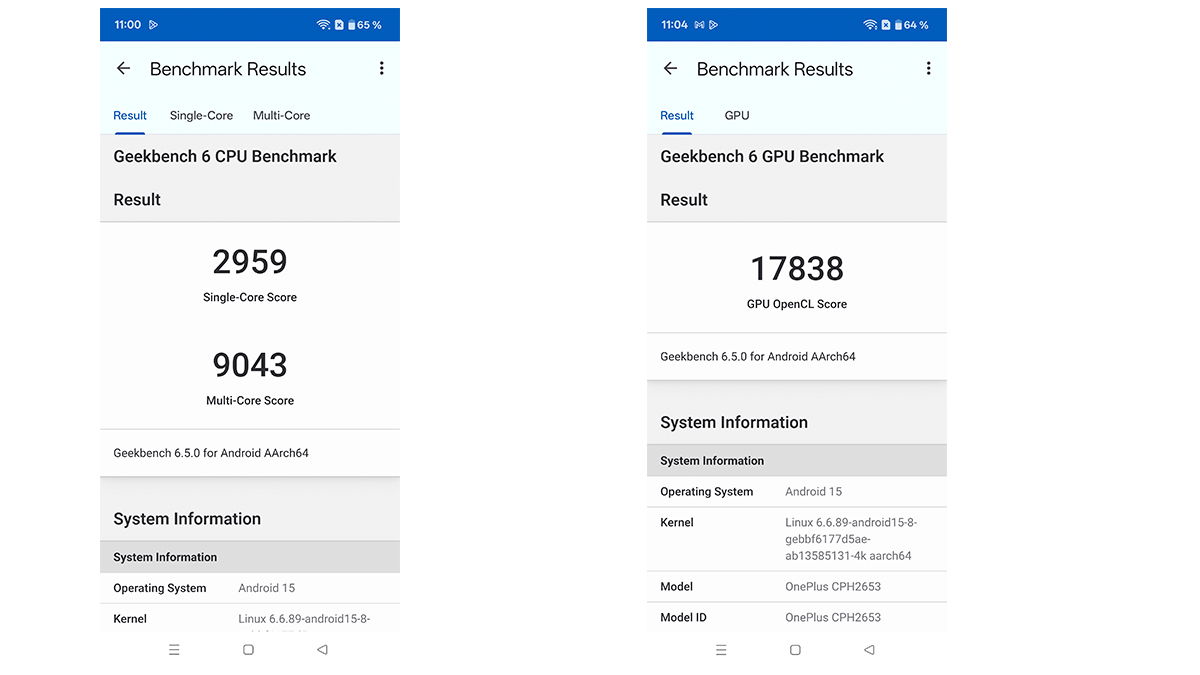Tap back arrow in GPU Benchmark Results
The image size is (1200, 675).
point(670,69)
